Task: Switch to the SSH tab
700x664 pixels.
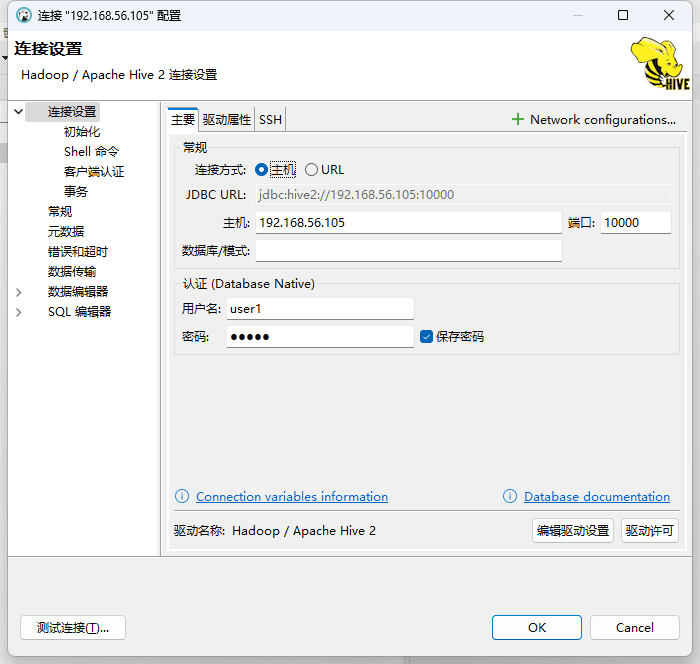Action: click(270, 120)
